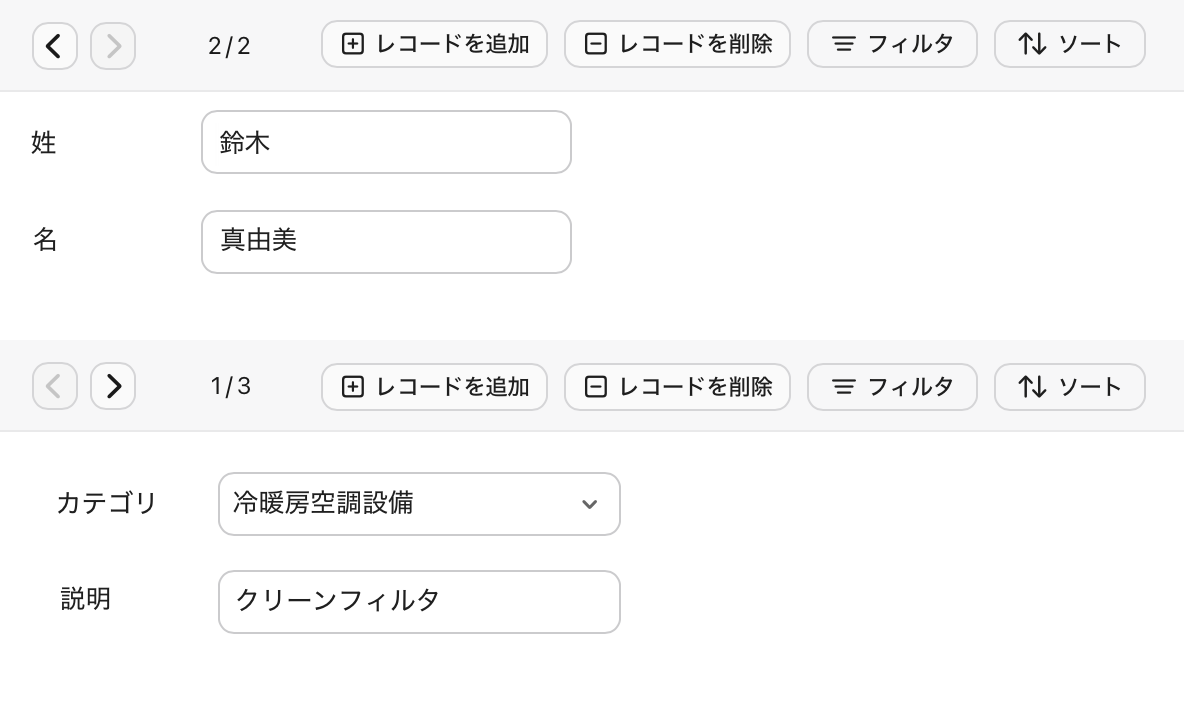This screenshot has width=1188, height=722.
Task: Click the disabled forward arrow on the top bar
Action: coord(113,46)
